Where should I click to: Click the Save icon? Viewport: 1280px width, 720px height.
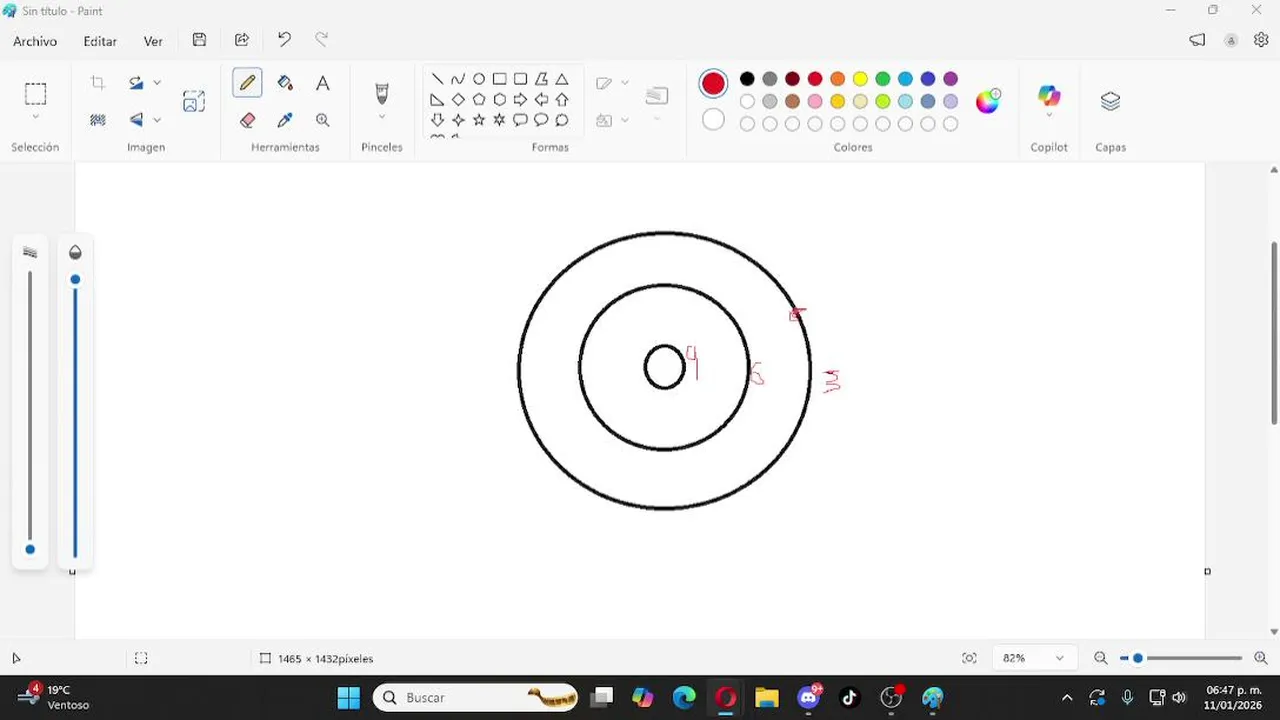coord(199,40)
